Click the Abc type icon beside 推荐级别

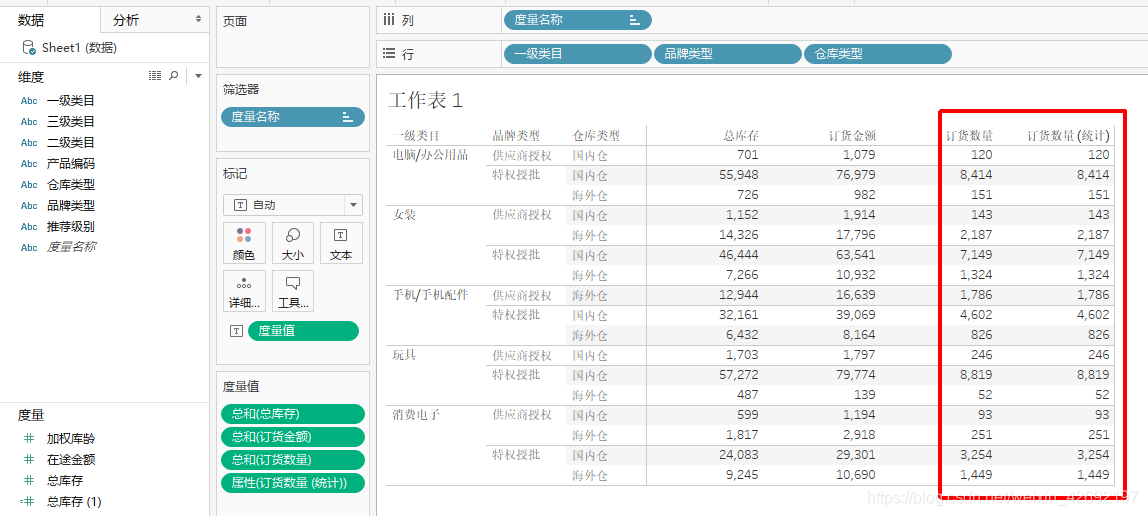point(29,227)
